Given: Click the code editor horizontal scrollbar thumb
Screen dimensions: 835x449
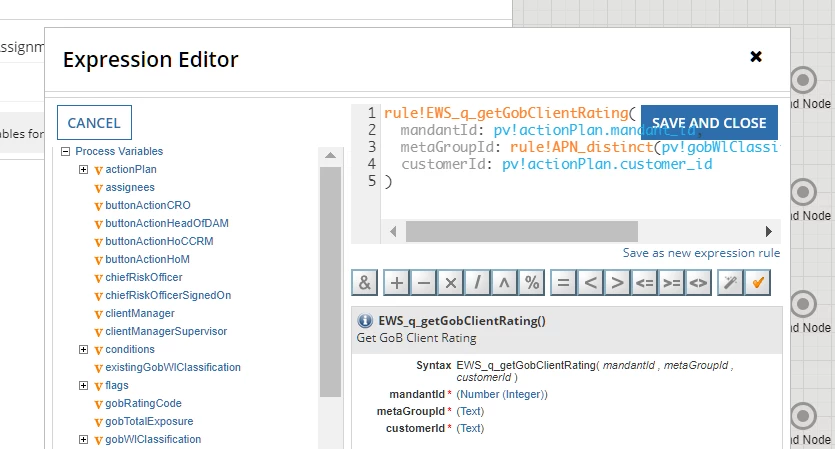Looking at the screenshot, I should pos(522,232).
